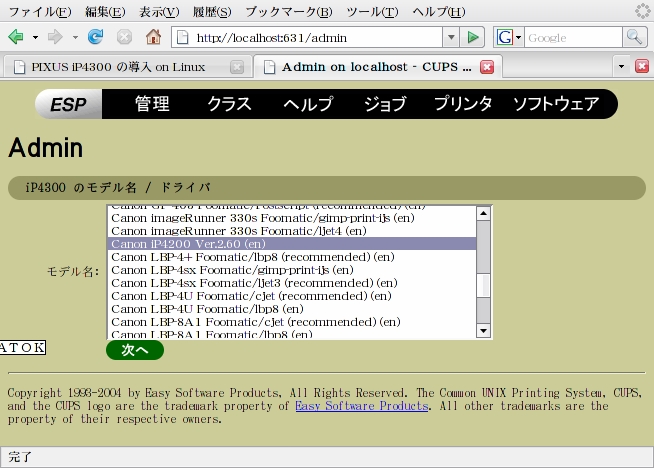This screenshot has height=468, width=654.
Task: Select Canon iP4200 Ver.2.60 (en) entry
Action: point(292,244)
